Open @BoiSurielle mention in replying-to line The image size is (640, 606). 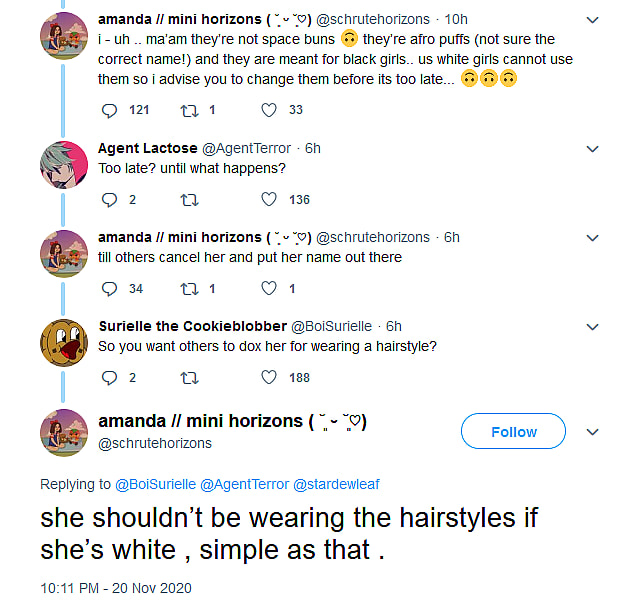tap(156, 485)
